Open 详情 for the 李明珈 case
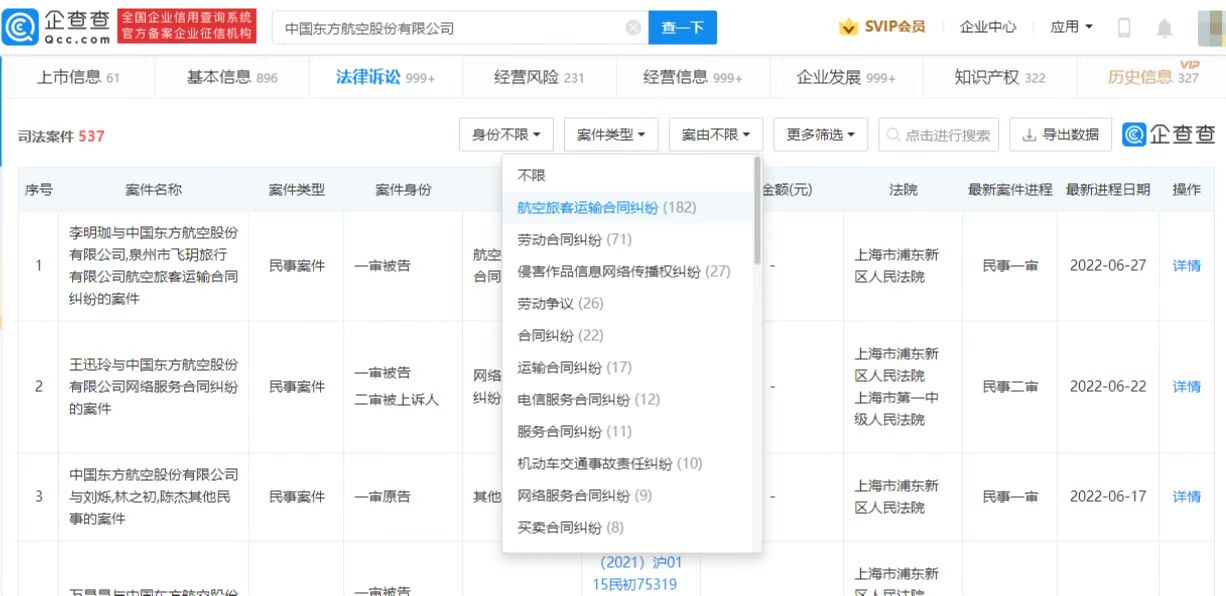1226x596 pixels. point(1186,266)
